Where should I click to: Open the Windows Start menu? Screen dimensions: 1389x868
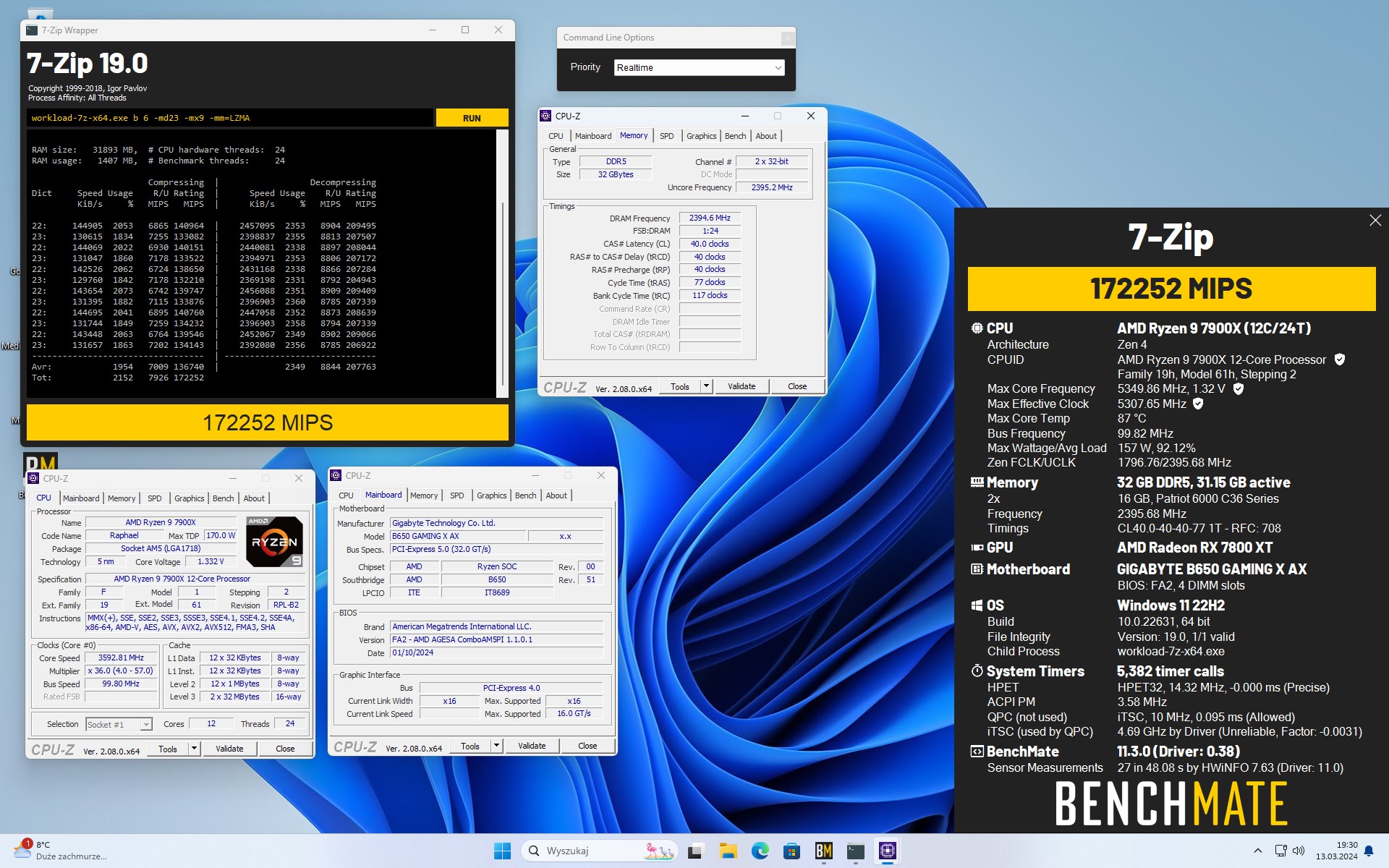pos(502,851)
